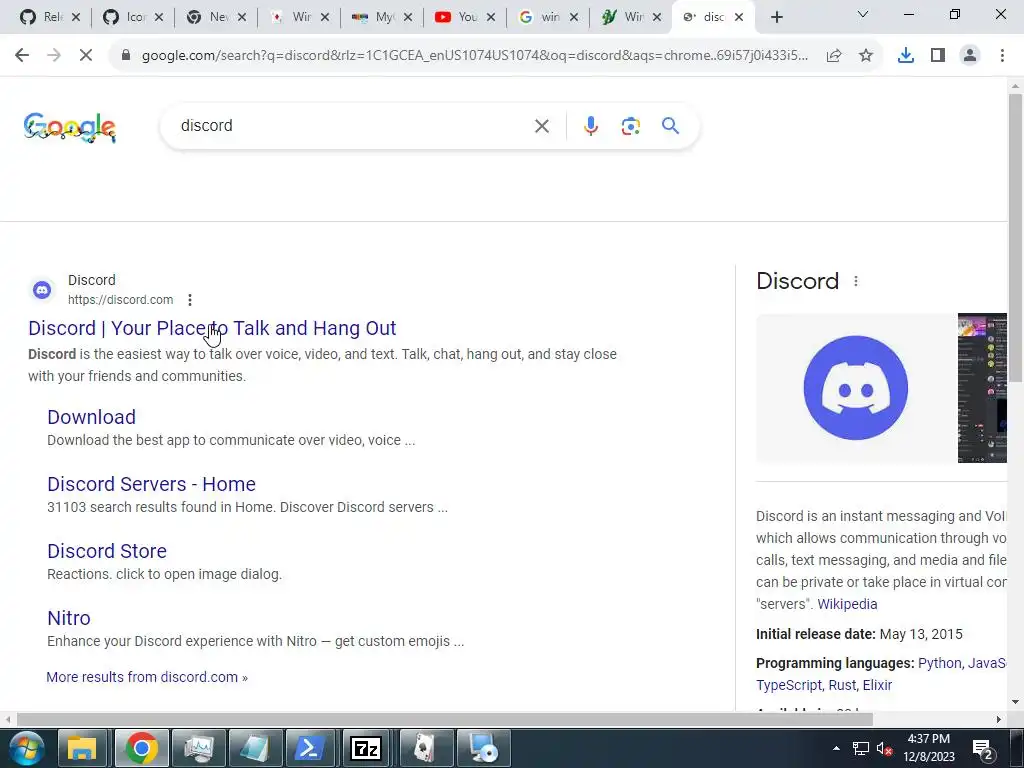1024x768 pixels.
Task: Stop loading the page
Action: pos(86,56)
